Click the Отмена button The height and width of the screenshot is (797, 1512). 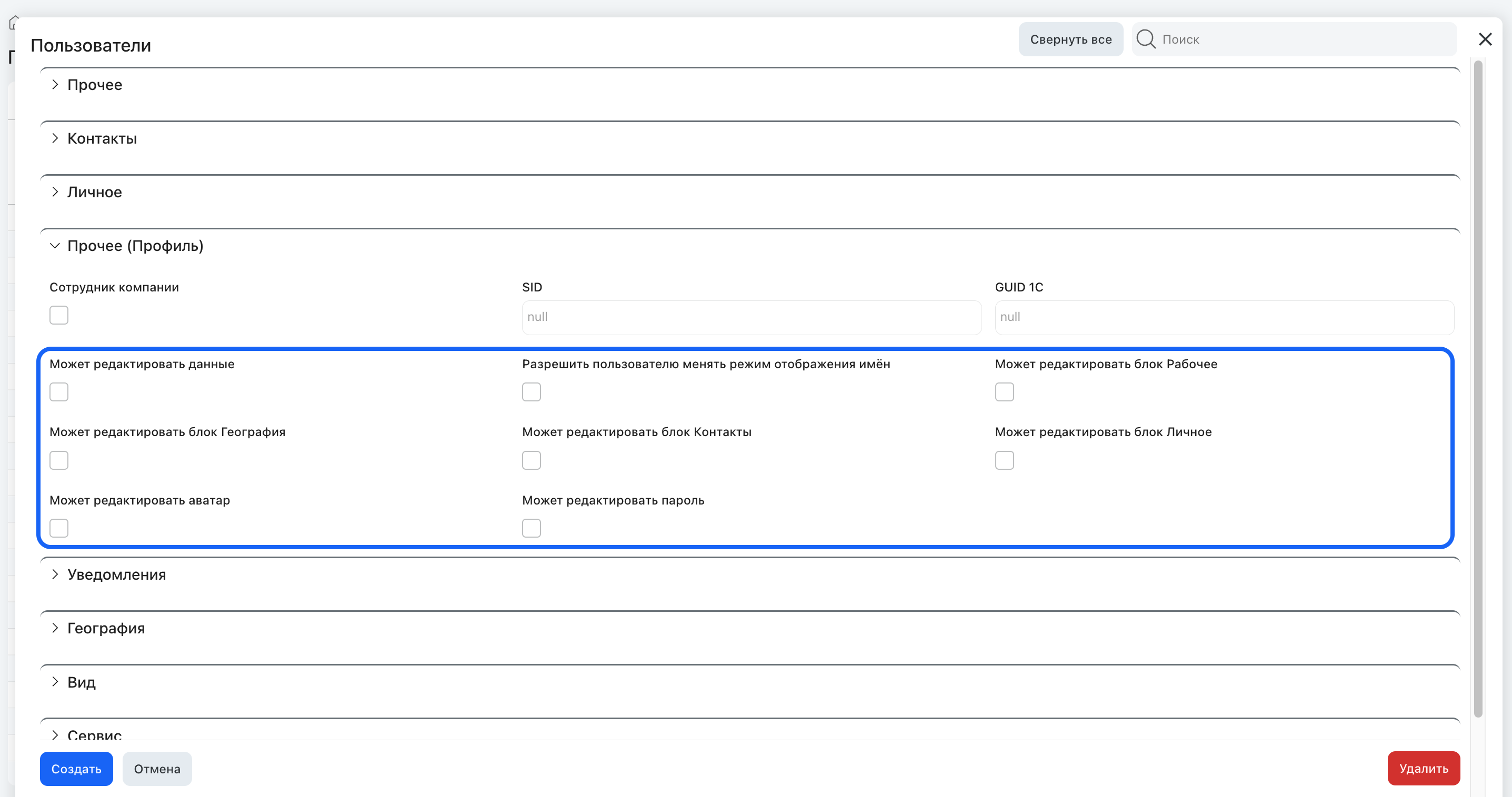[157, 768]
